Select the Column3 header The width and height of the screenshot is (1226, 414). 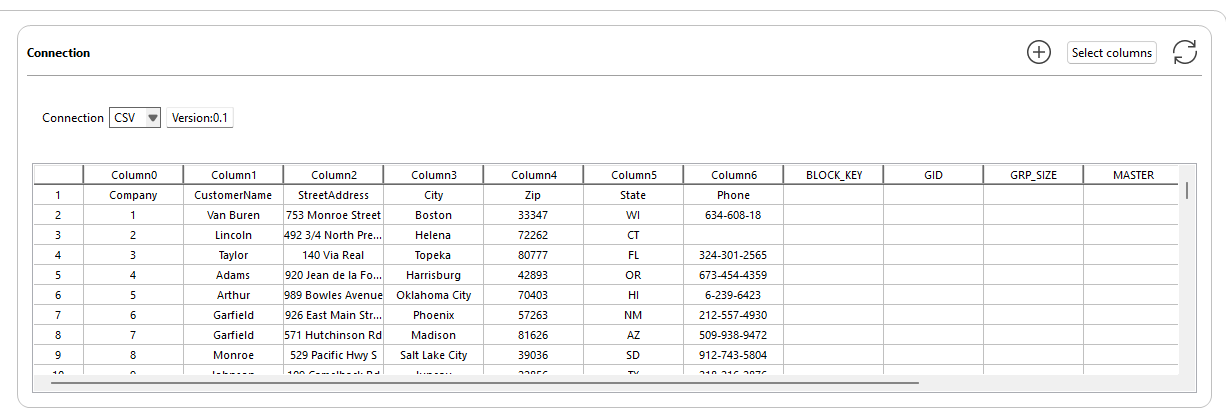point(433,175)
